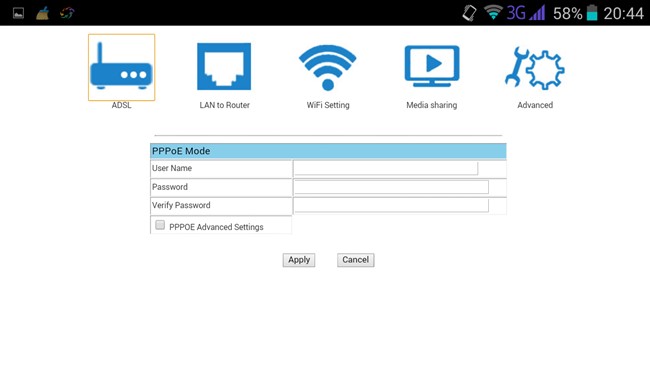Click the Password row label
650x366 pixels.
tap(170, 187)
